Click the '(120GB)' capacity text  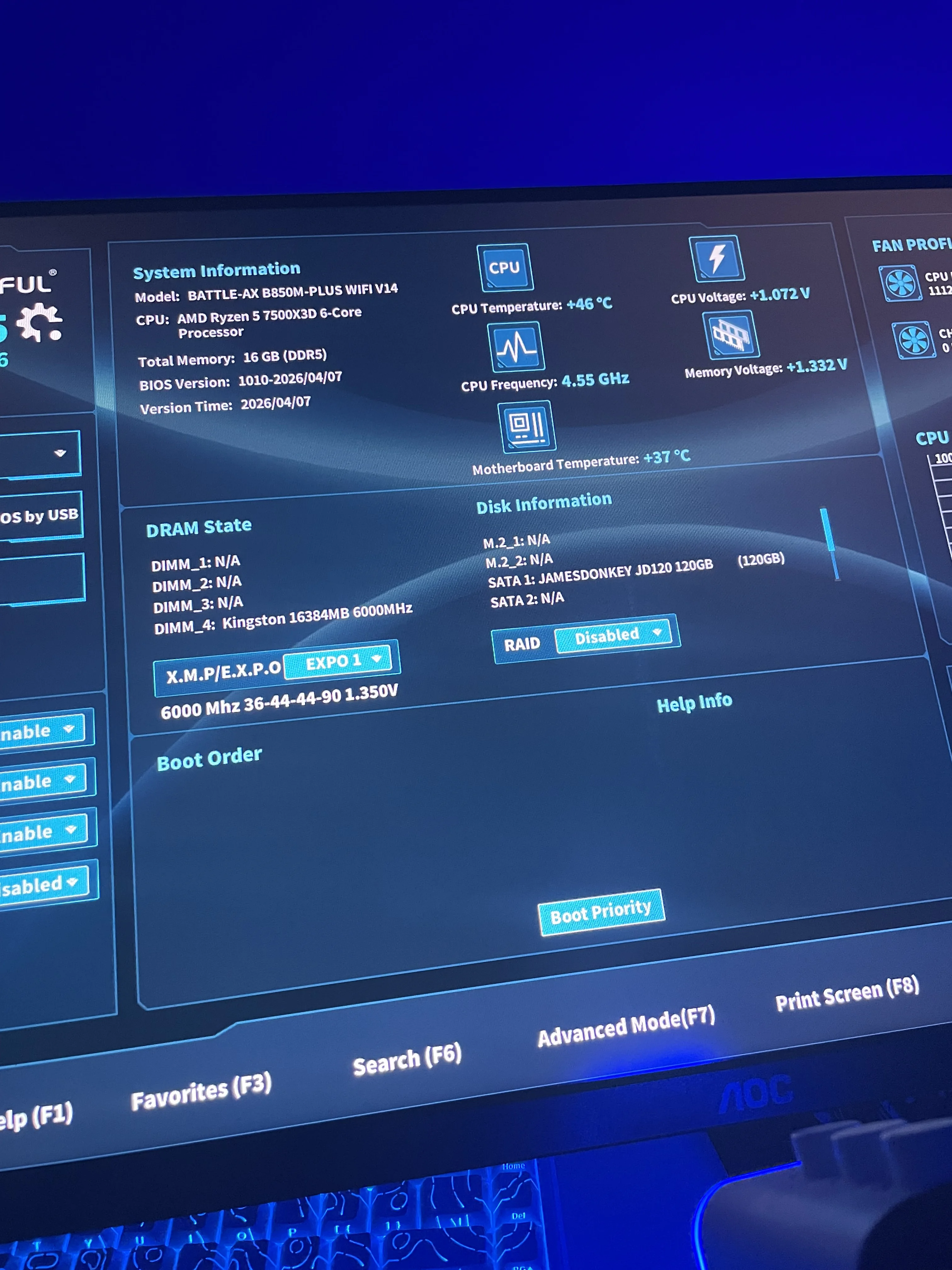(761, 559)
